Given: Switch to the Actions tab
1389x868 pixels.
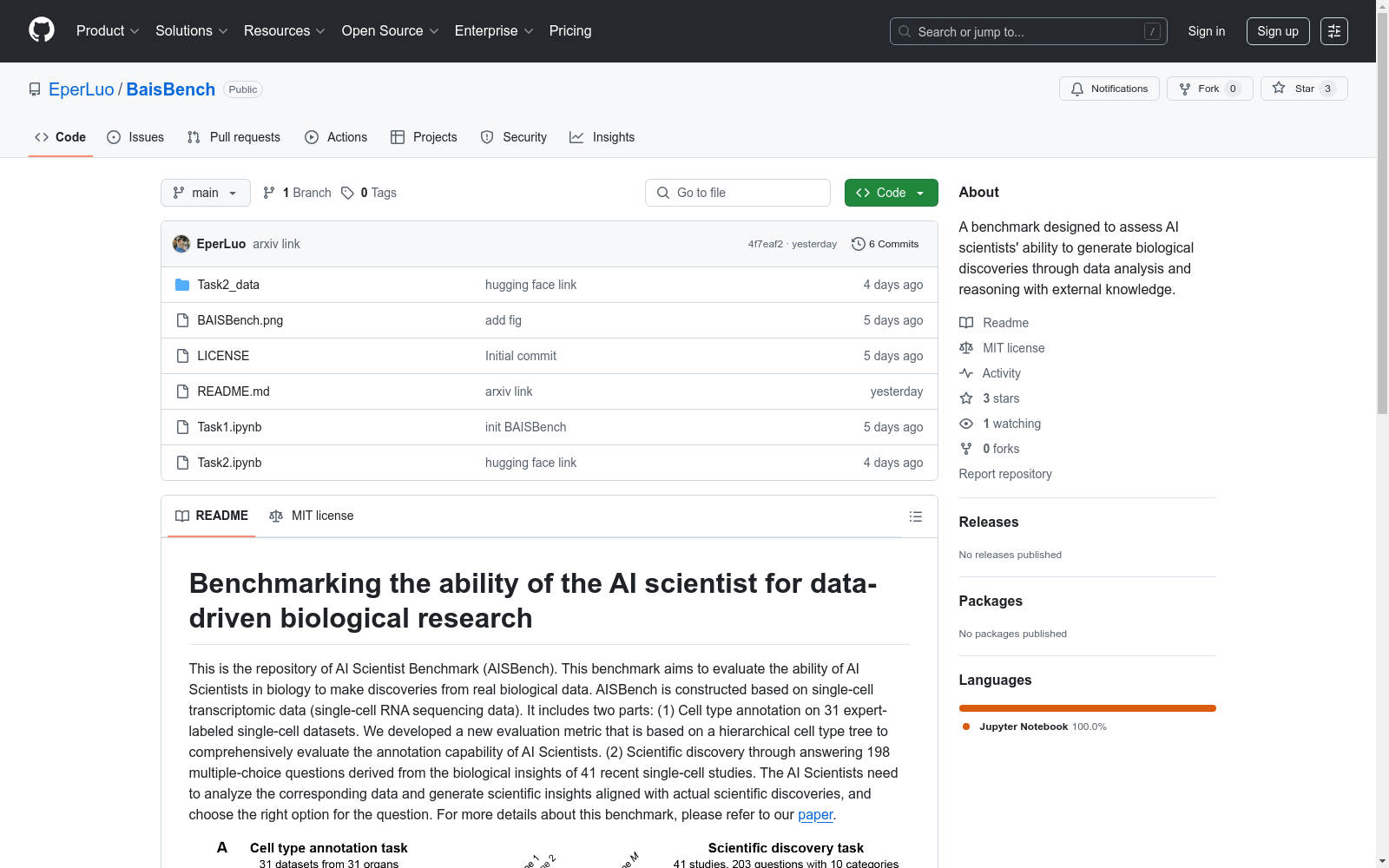Looking at the screenshot, I should [x=336, y=137].
